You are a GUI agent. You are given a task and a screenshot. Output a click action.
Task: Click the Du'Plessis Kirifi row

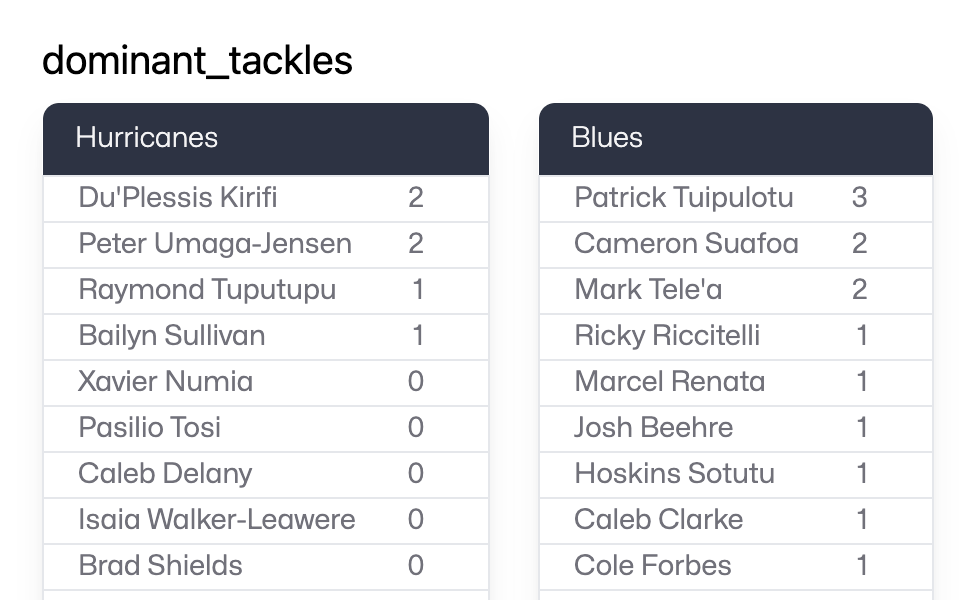(x=178, y=198)
